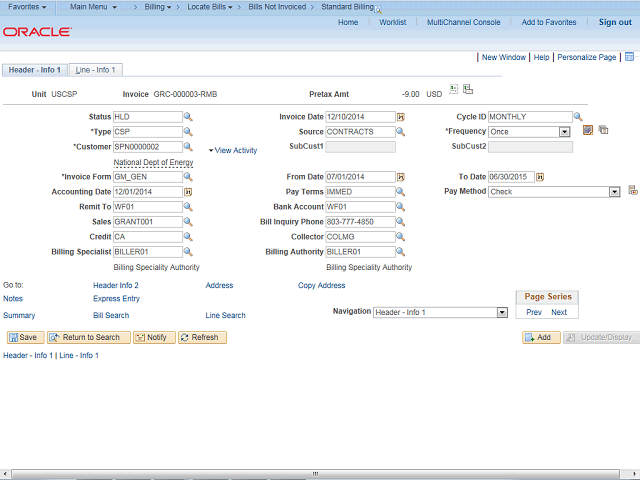Click the Return to Search button
640x480 pixels.
(x=86, y=338)
